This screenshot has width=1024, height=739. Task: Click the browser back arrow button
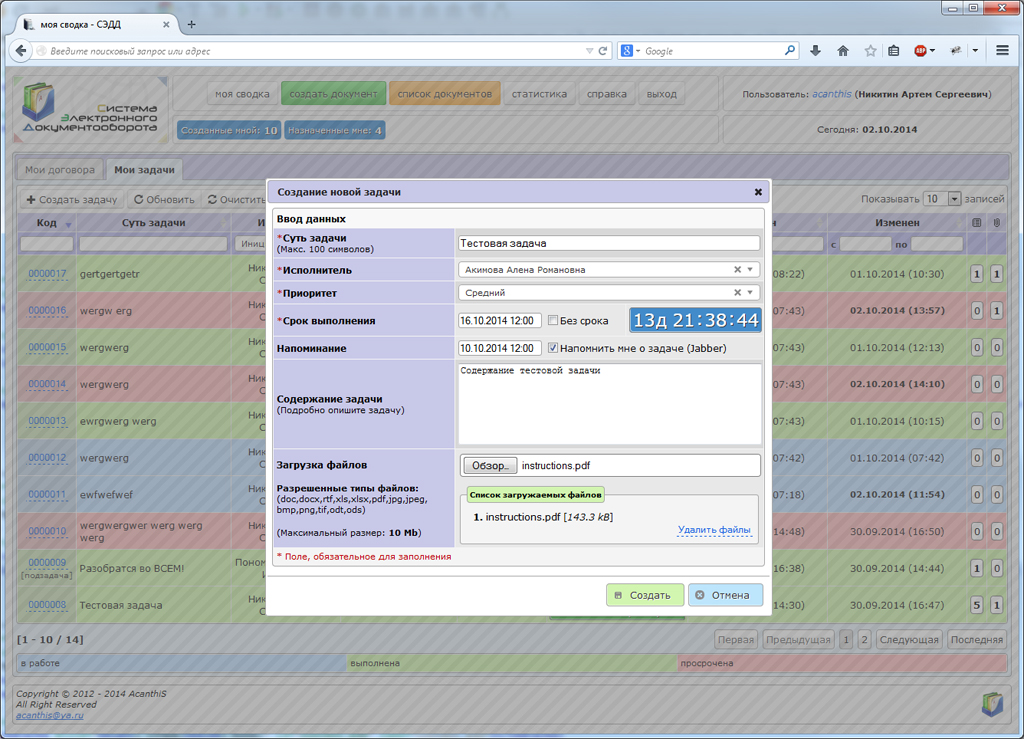[x=21, y=51]
